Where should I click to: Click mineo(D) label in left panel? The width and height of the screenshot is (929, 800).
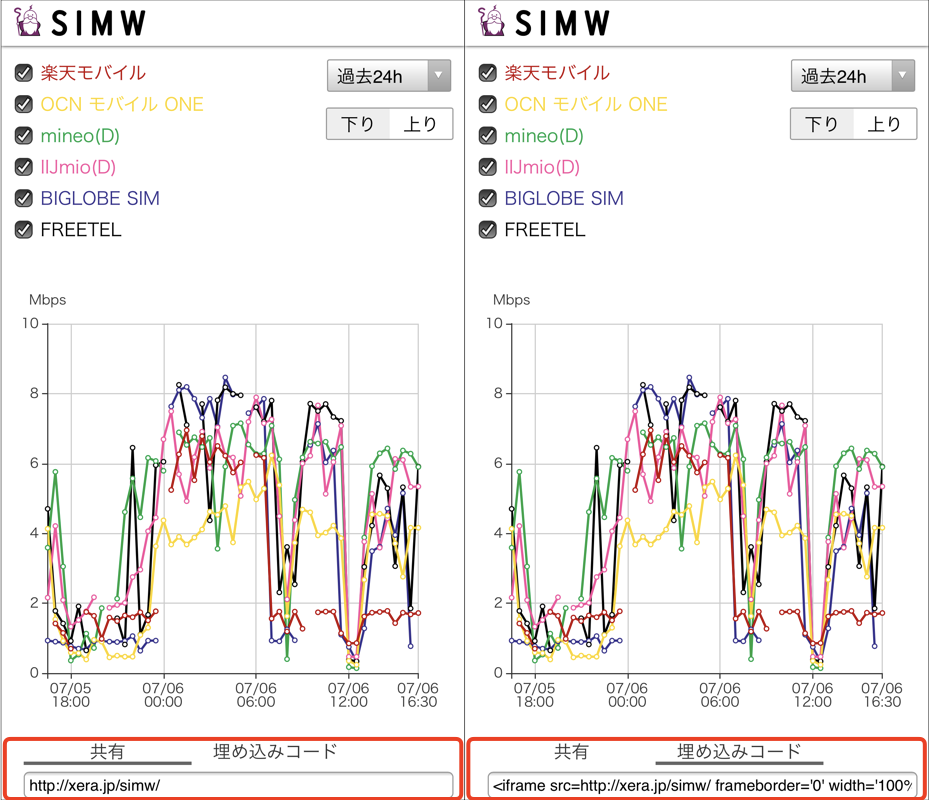[x=80, y=136]
